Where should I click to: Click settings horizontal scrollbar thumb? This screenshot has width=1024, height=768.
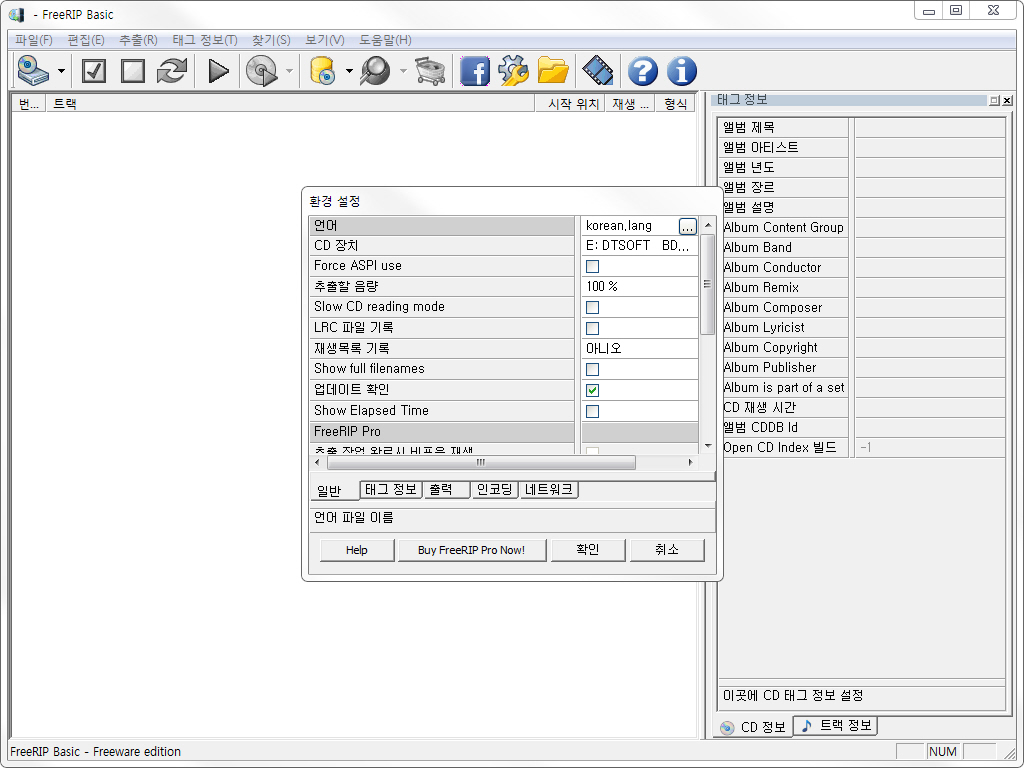[481, 462]
